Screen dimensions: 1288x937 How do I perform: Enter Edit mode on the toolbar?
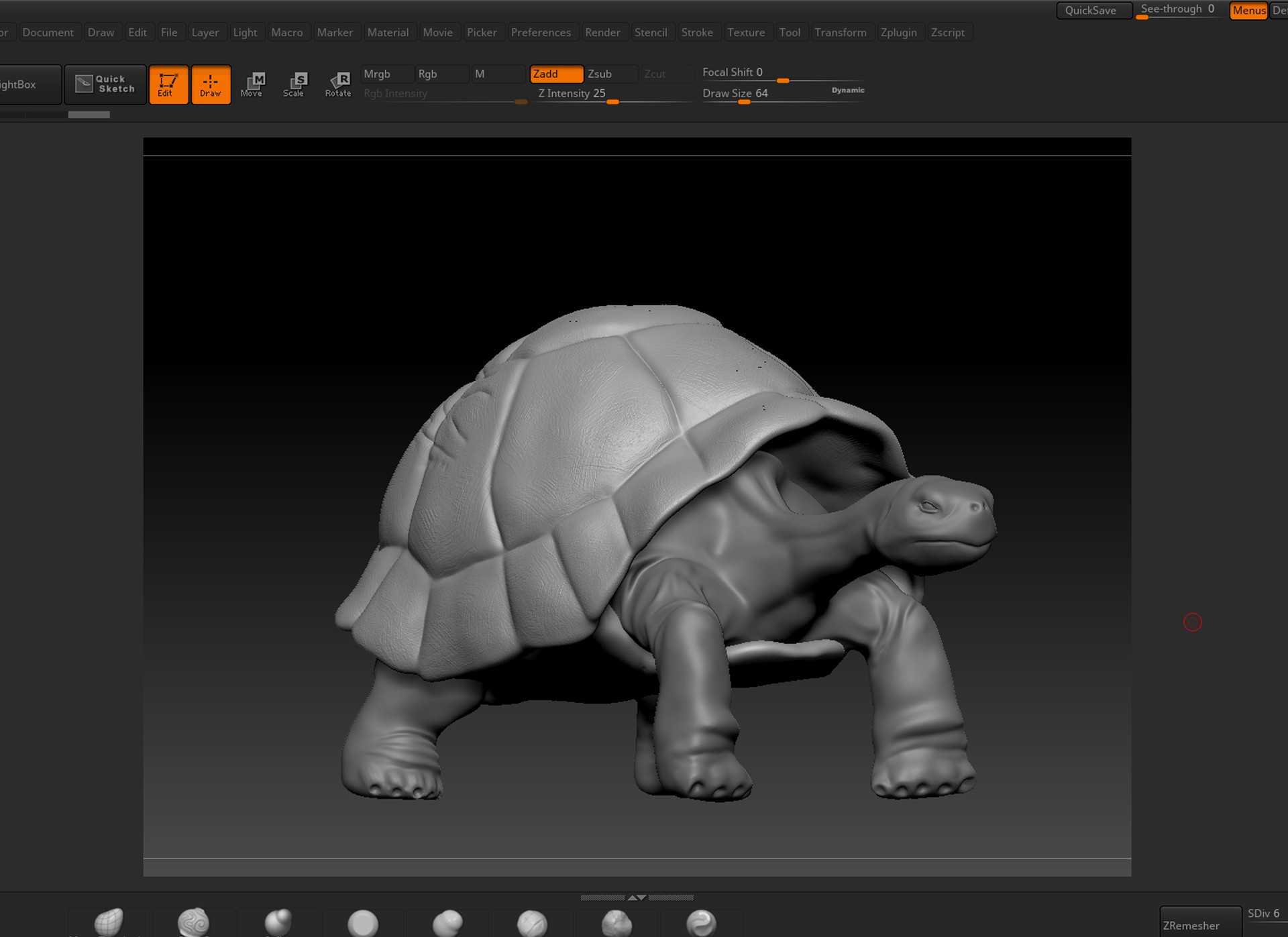pyautogui.click(x=168, y=85)
